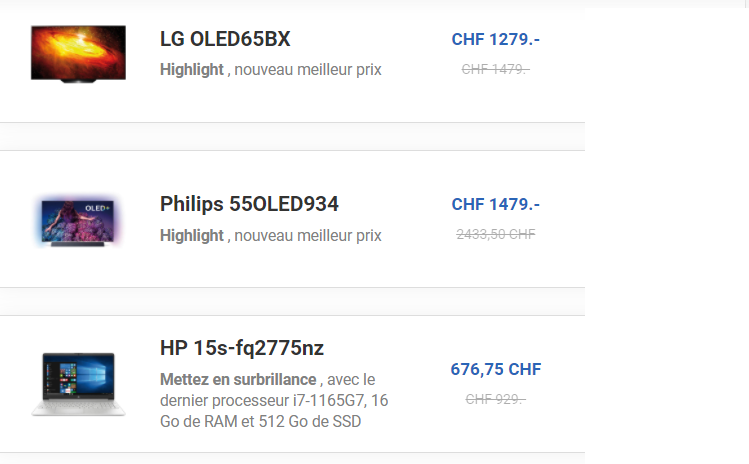
Task: Click the LG OLED65BX product title
Action: click(x=225, y=39)
